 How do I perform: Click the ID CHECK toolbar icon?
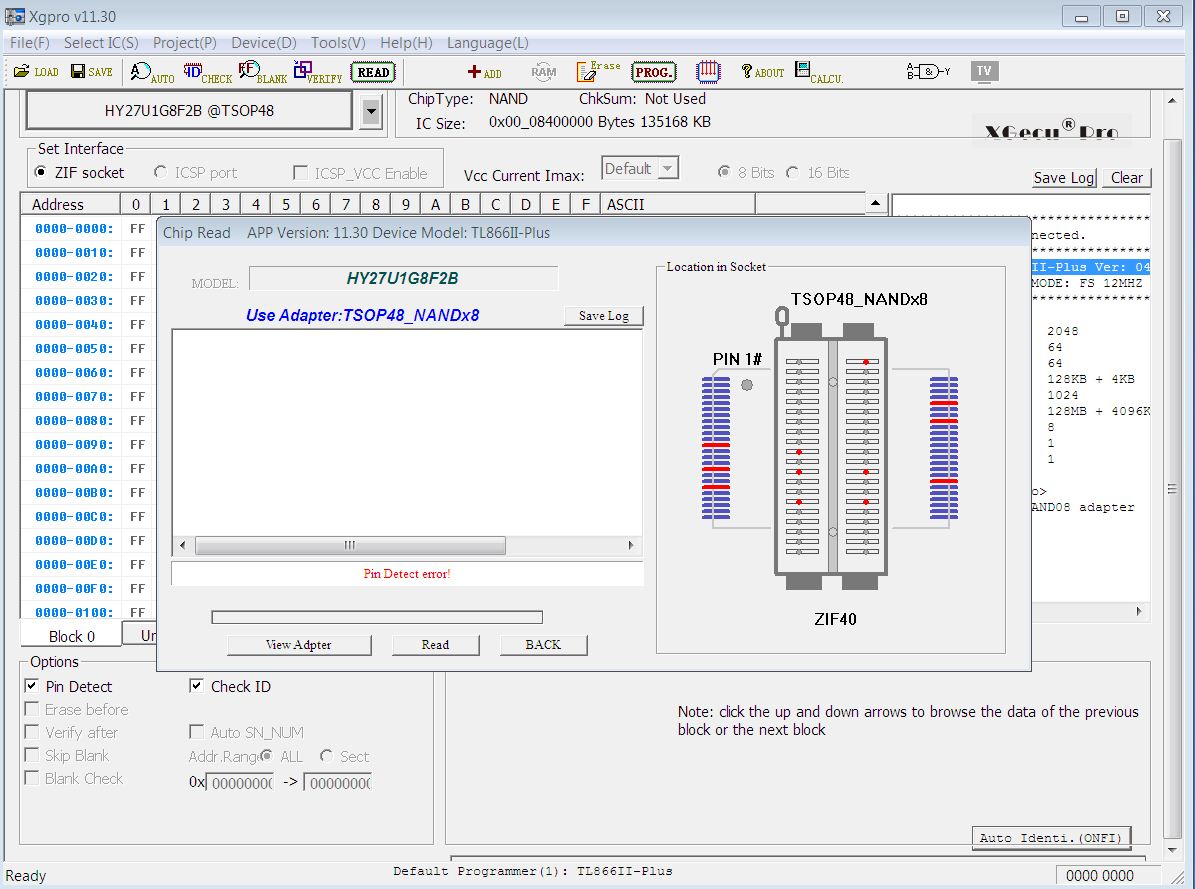click(x=207, y=72)
